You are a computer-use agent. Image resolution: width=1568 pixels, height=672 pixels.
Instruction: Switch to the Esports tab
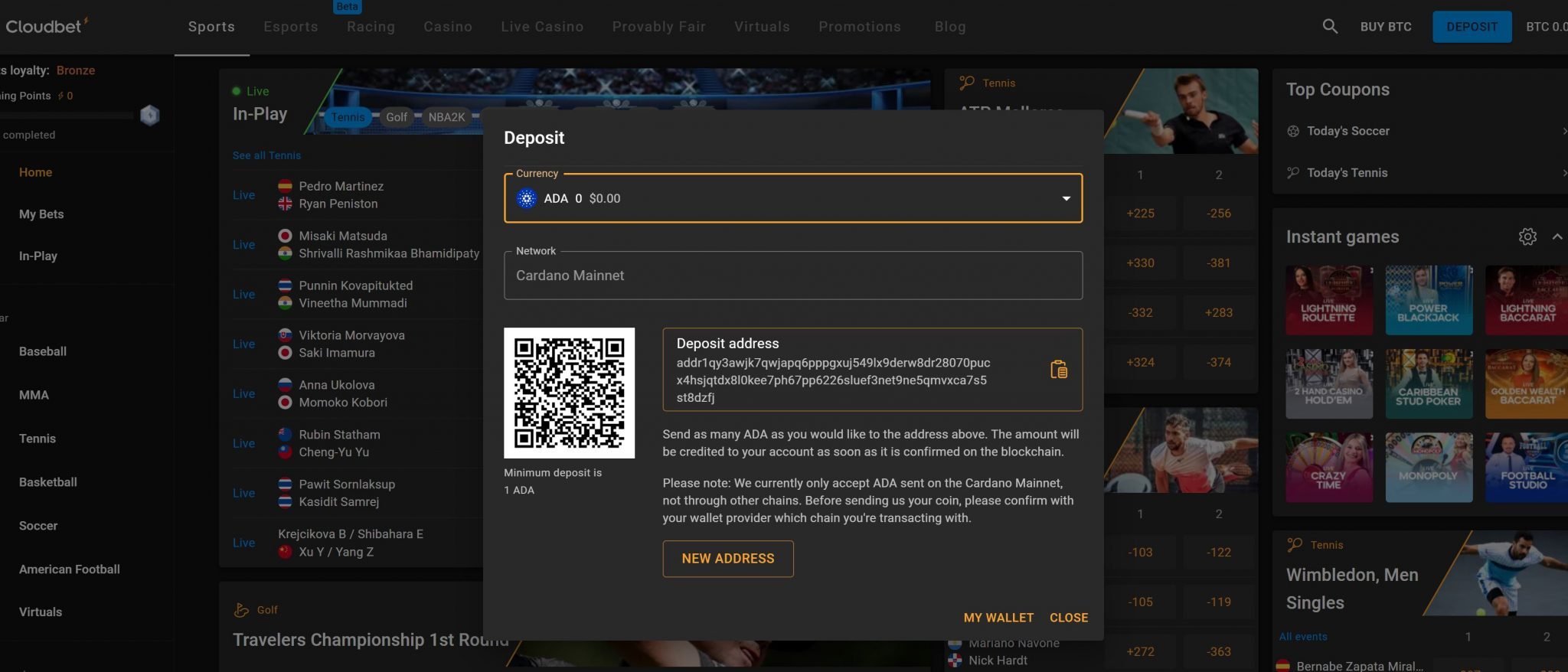pos(291,27)
